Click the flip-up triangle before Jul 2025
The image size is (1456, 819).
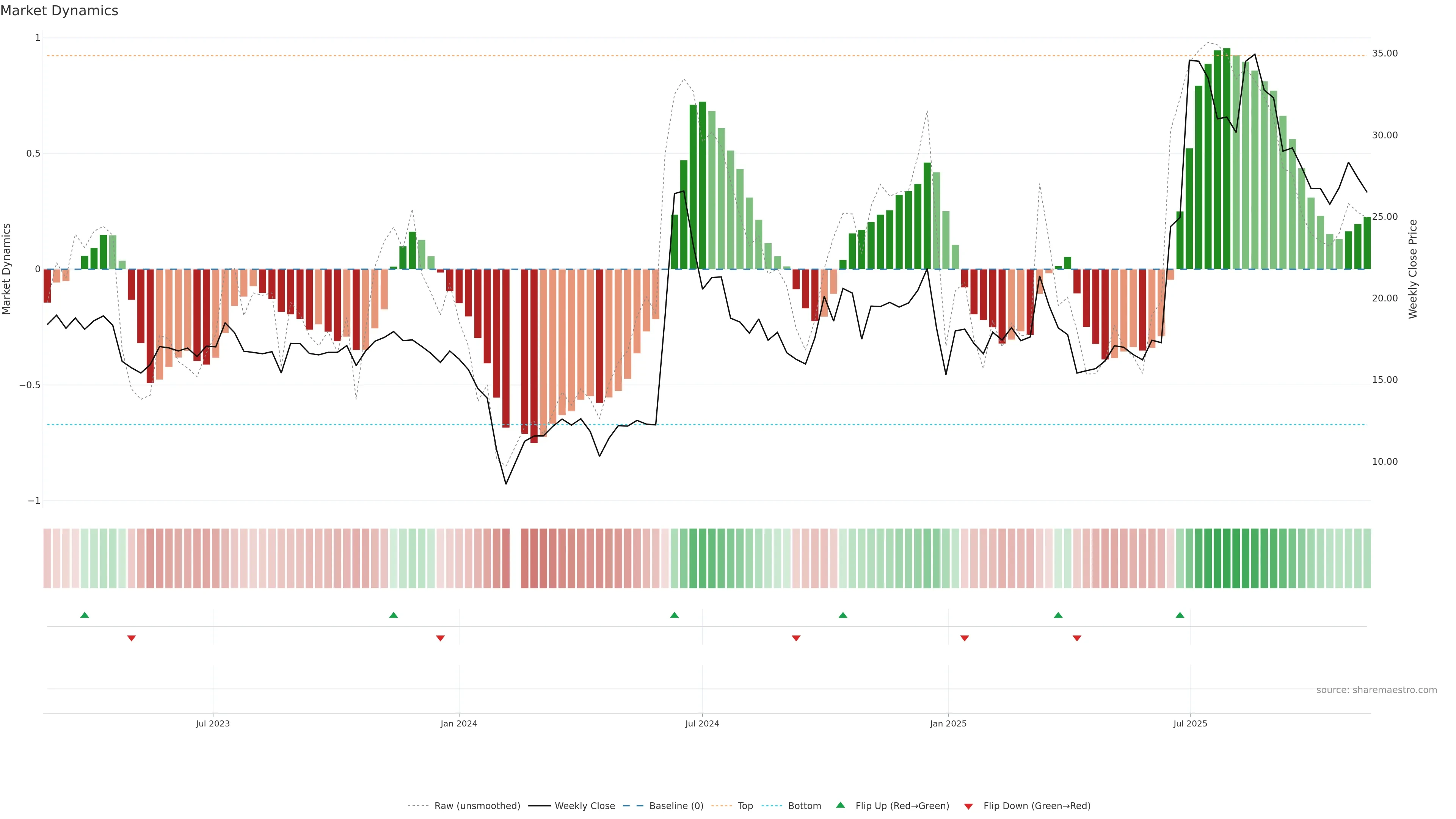[x=1180, y=615]
